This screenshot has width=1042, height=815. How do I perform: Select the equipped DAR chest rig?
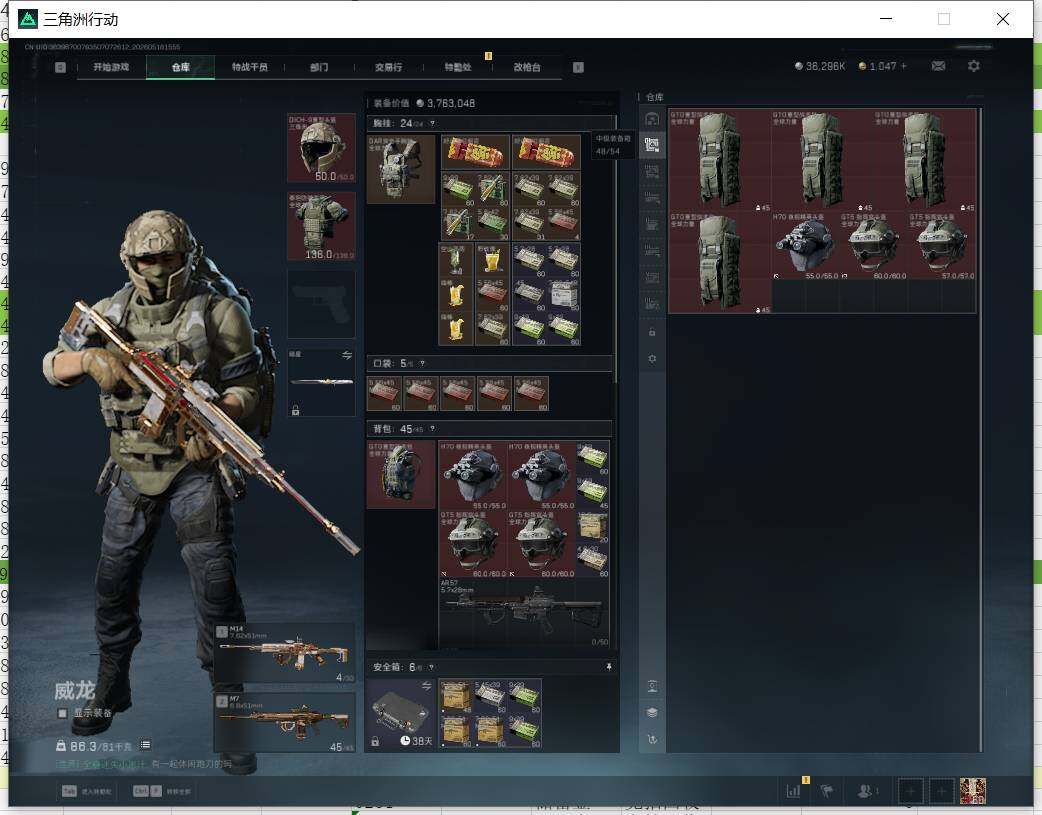pos(401,169)
